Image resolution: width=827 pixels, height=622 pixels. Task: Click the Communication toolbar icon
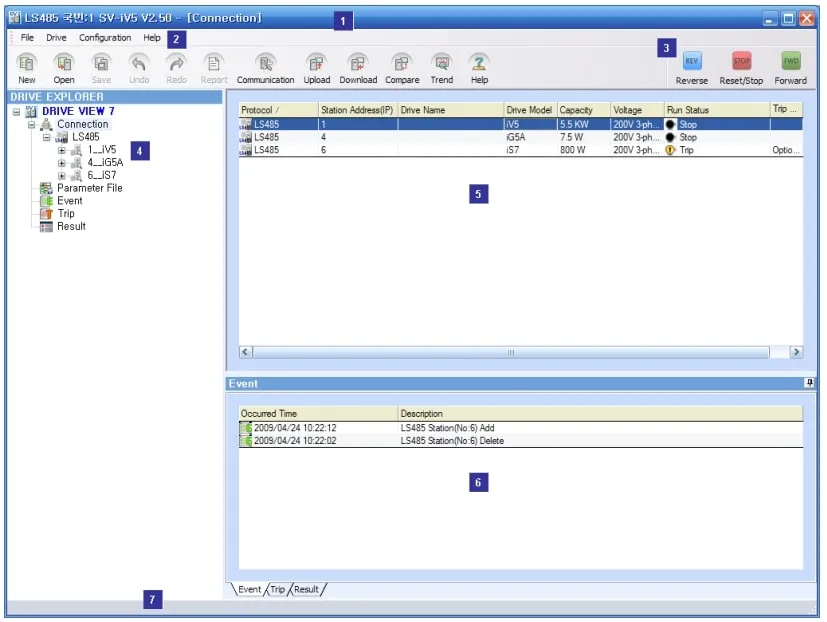coord(265,63)
